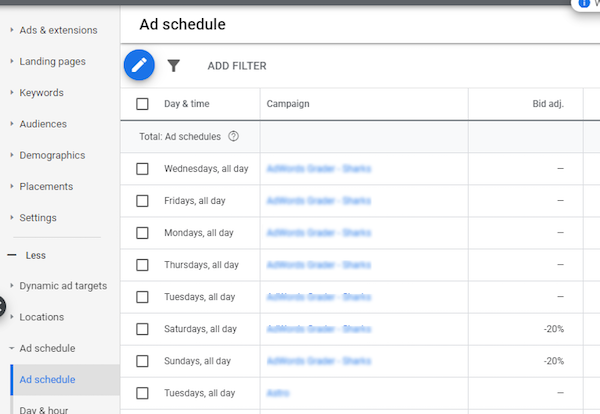The image size is (600, 414).
Task: Sort by Day & time column header
Action: point(186,104)
